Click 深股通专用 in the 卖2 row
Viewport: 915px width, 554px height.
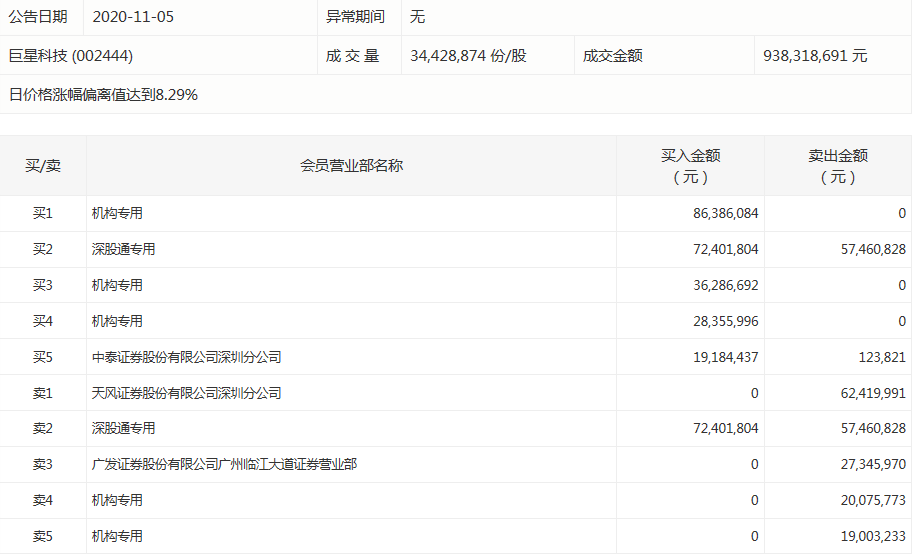[x=123, y=428]
